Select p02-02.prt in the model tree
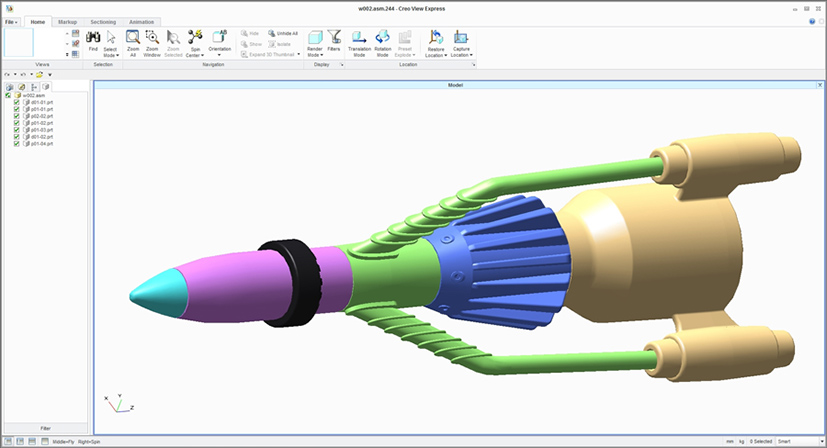The image size is (827, 448). pyautogui.click(x=41, y=116)
